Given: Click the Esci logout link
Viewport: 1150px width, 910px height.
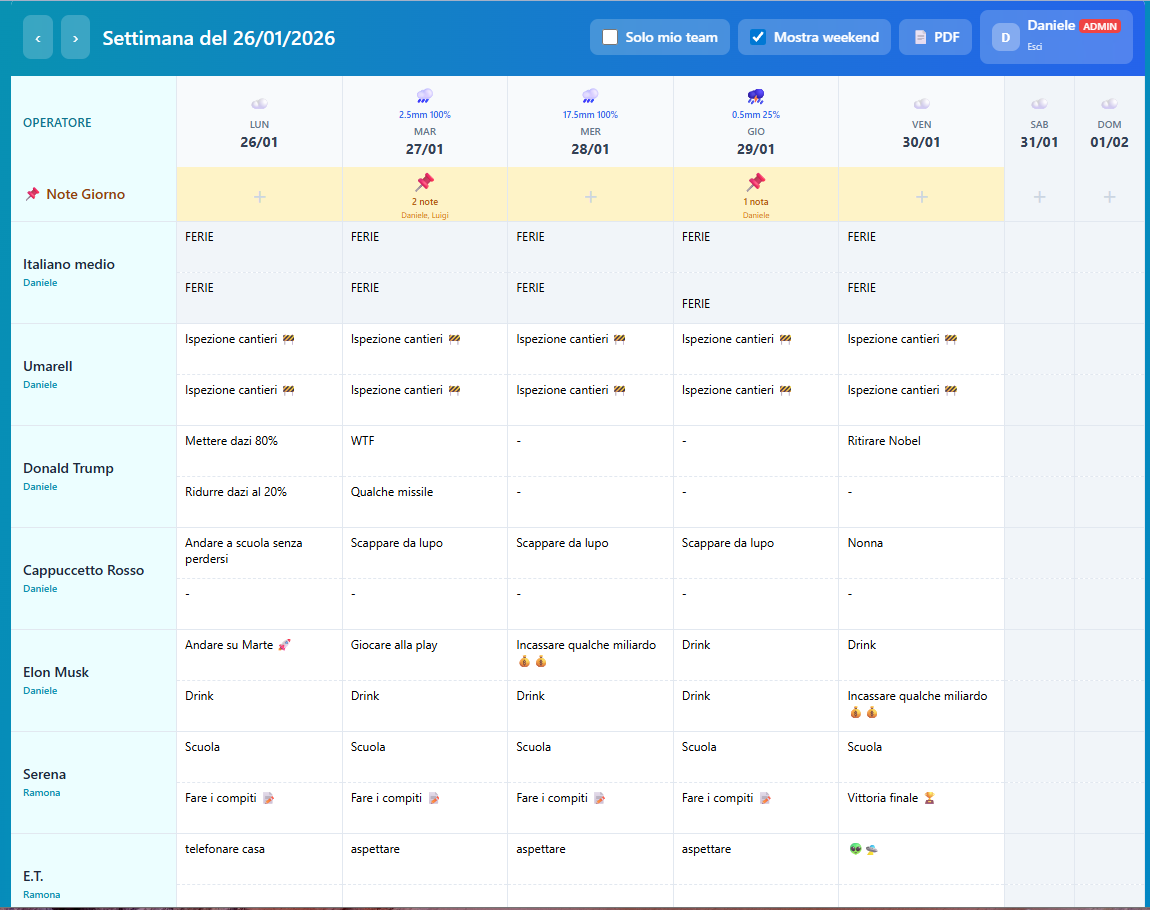Looking at the screenshot, I should point(1035,47).
